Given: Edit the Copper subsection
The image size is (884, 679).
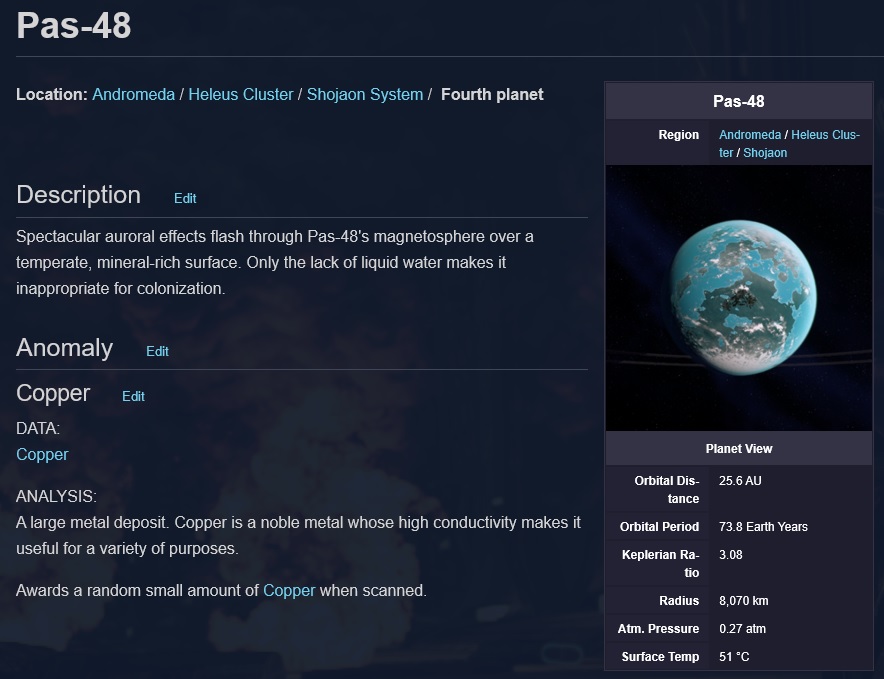Looking at the screenshot, I should [x=134, y=396].
